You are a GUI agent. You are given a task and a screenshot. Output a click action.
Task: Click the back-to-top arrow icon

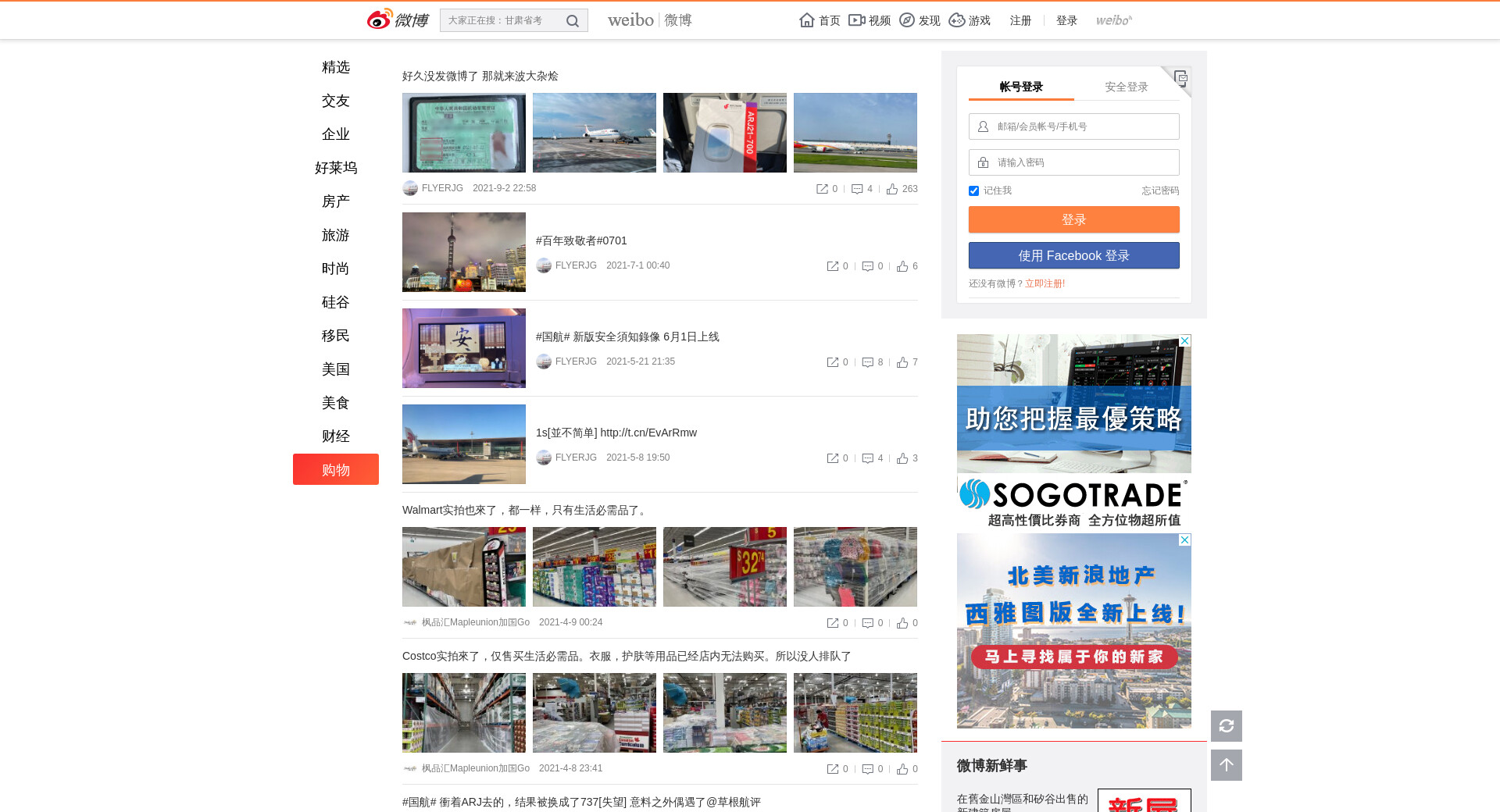(x=1227, y=765)
